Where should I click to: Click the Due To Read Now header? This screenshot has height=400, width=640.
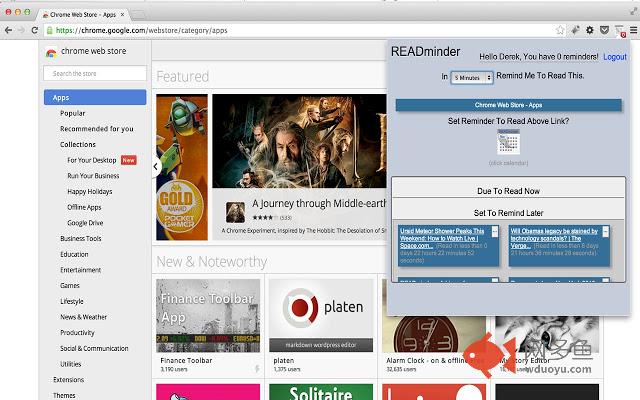(508, 191)
